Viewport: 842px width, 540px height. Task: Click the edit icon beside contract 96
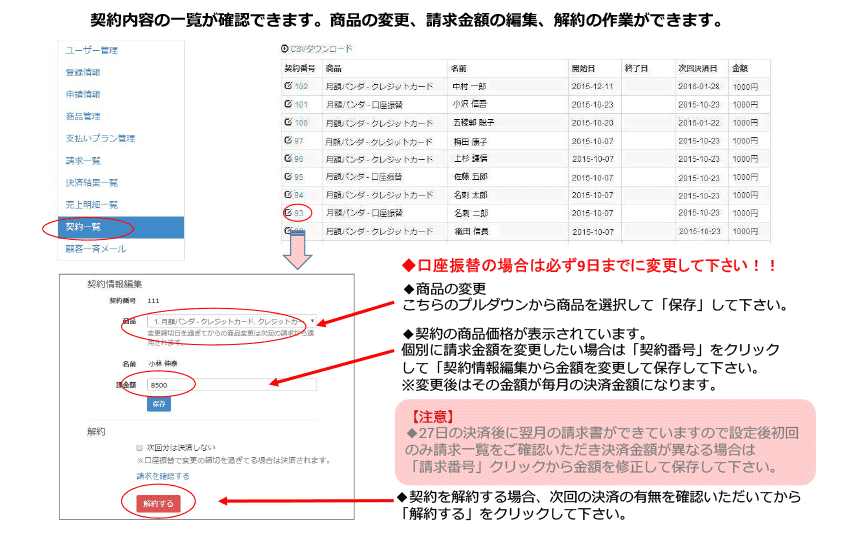coord(288,158)
